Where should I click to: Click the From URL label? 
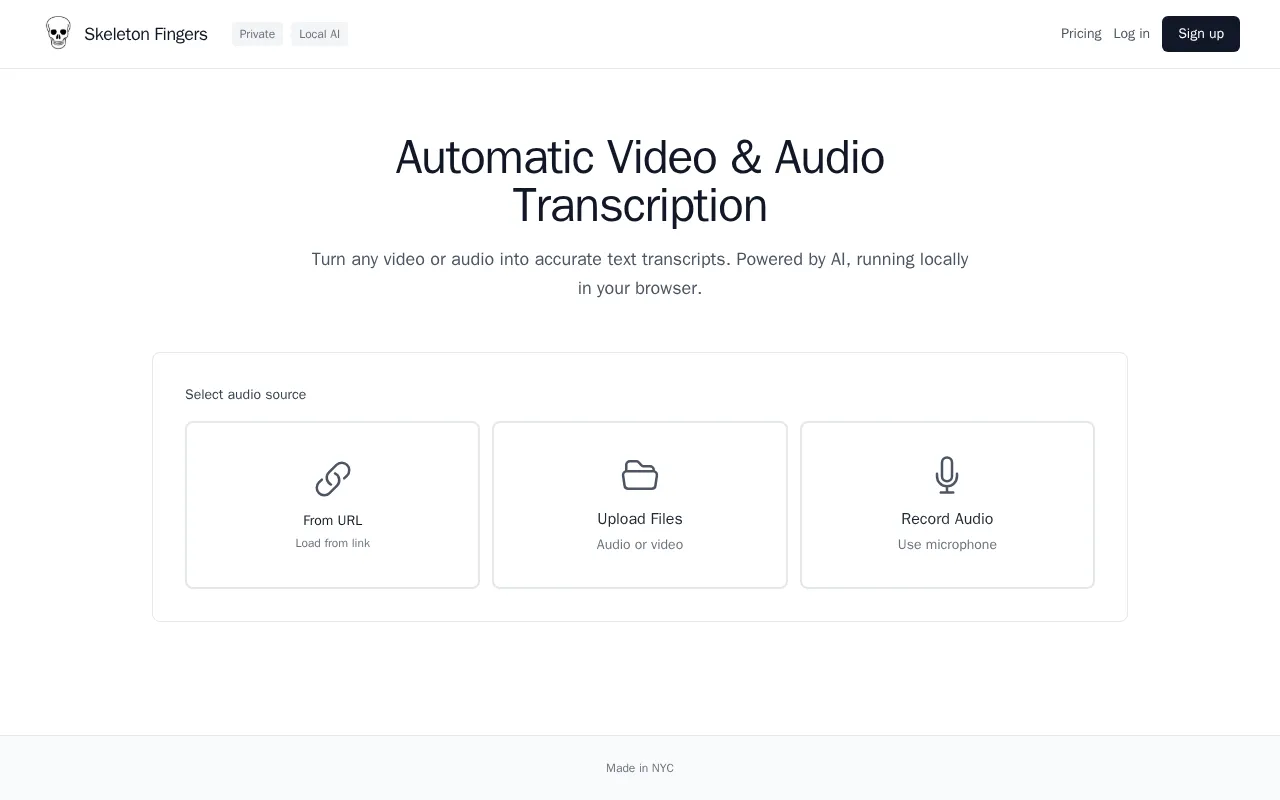point(333,521)
